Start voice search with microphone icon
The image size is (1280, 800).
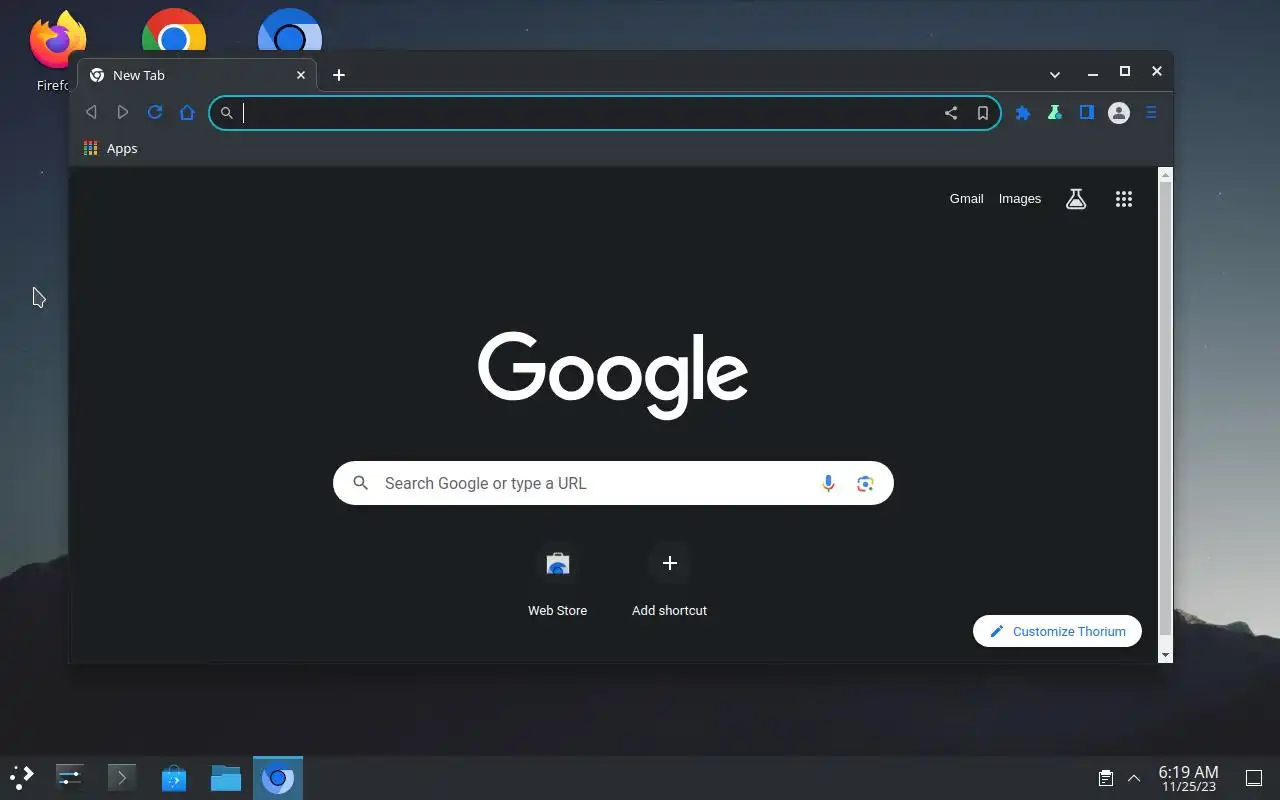(x=828, y=483)
